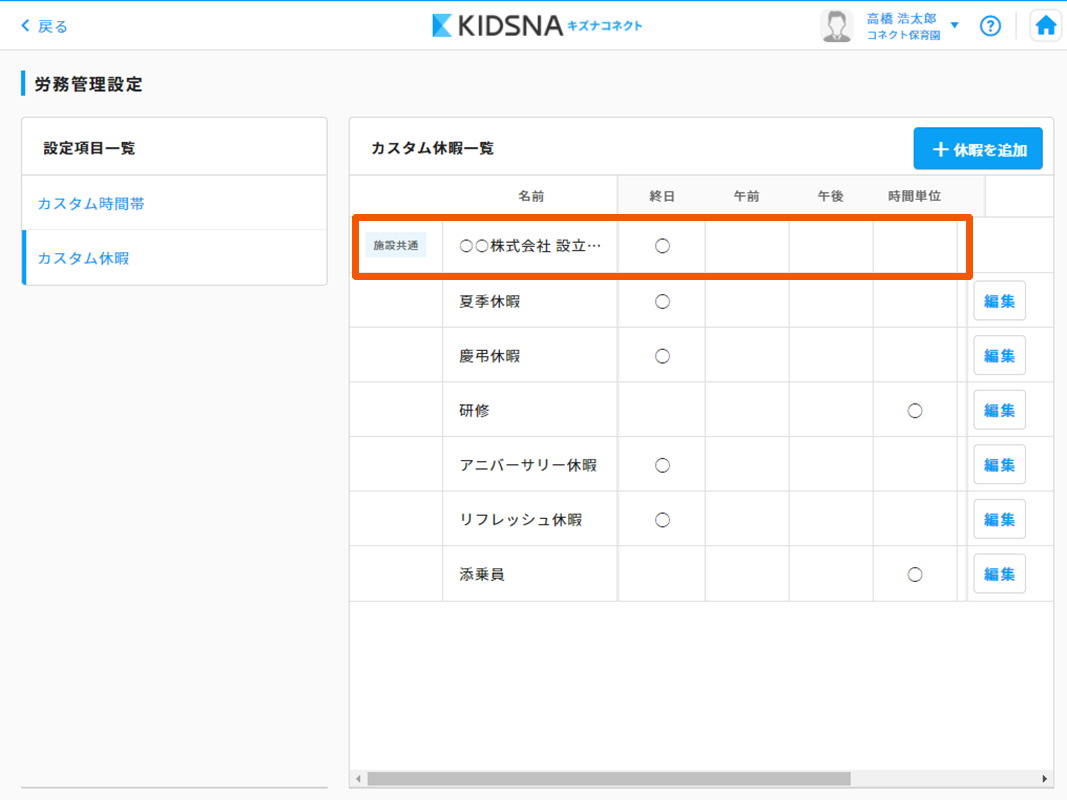This screenshot has height=800, width=1067.
Task: Select カスタム休暇 menu item
Action: [x=83, y=258]
